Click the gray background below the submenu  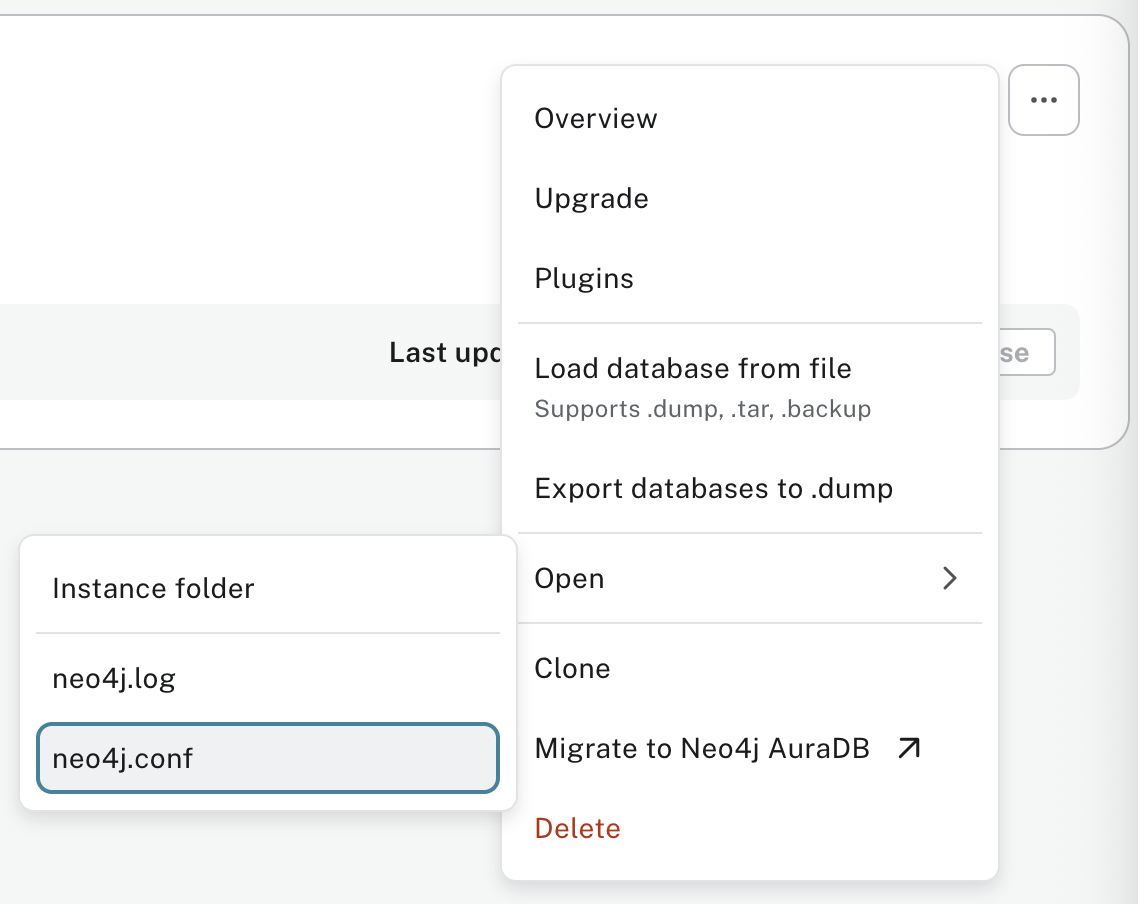coord(250,860)
